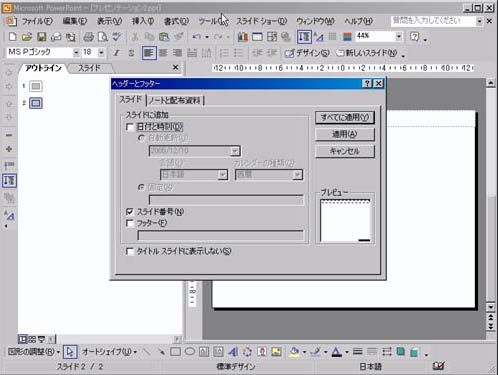498x375 pixels.
Task: Enable the 日付と時刻 checkbox
Action: (130, 127)
